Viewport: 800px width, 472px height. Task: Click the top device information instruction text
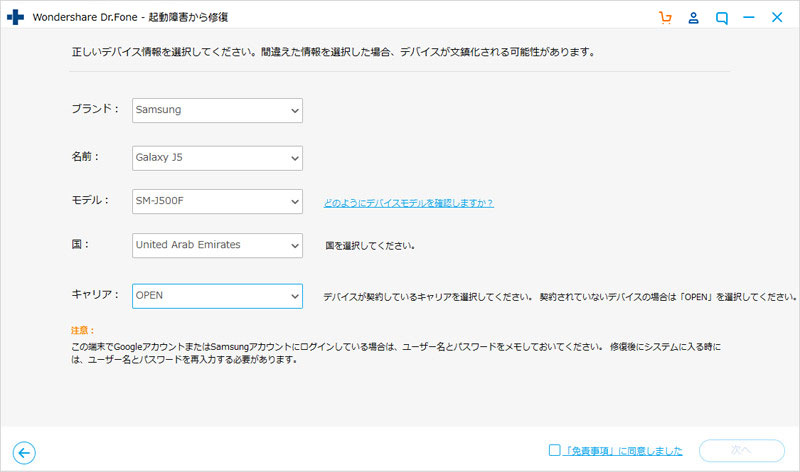pos(333,52)
